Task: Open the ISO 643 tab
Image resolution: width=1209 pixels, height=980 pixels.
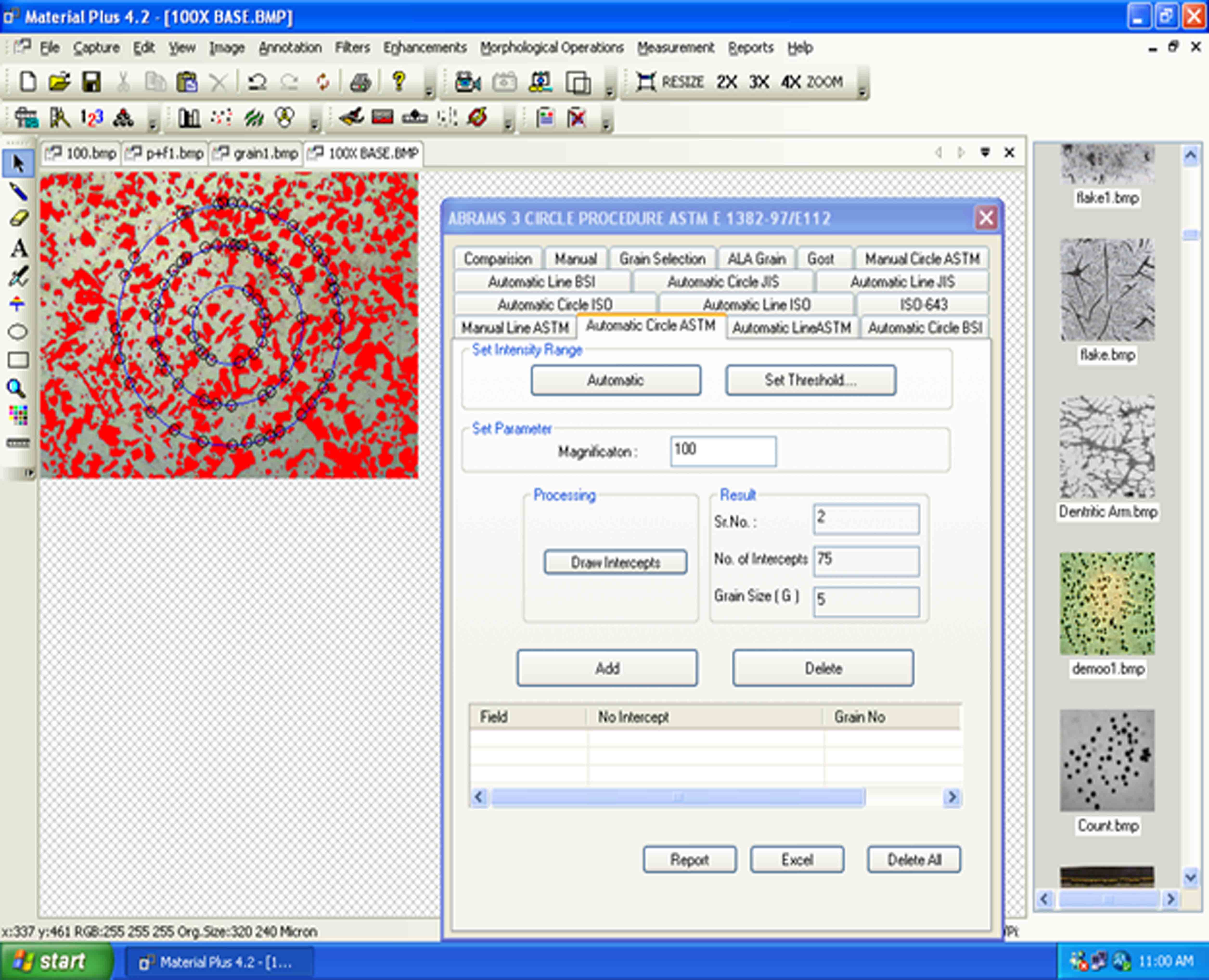Action: click(x=923, y=305)
